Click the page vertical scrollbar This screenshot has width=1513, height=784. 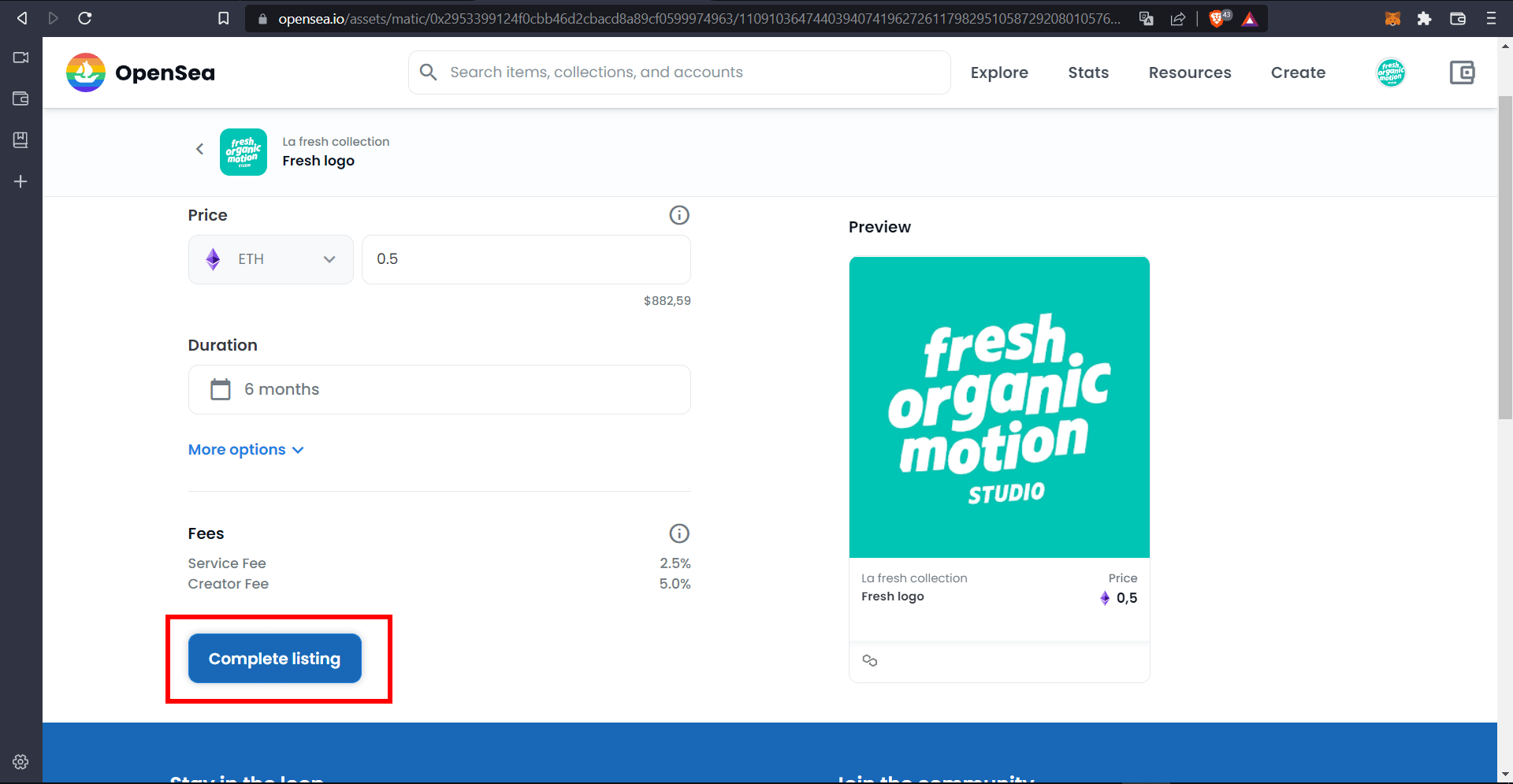click(1505, 257)
